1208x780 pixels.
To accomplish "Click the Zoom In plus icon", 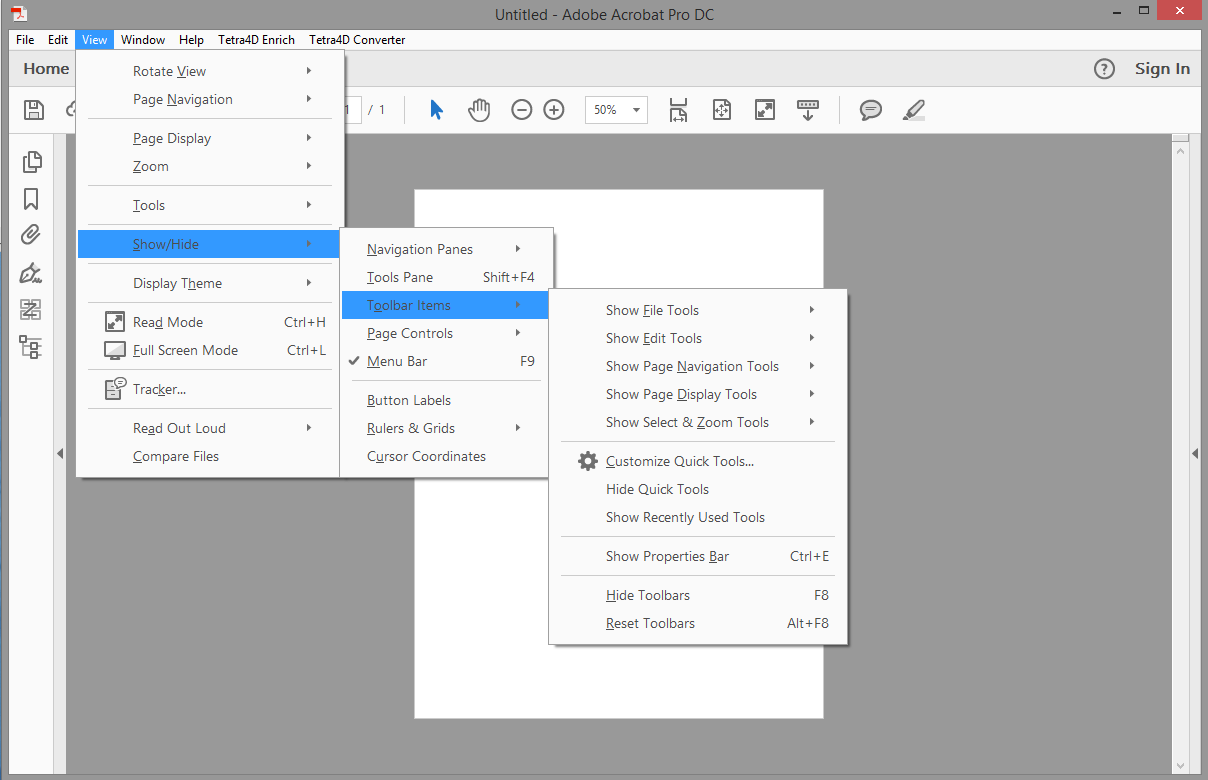I will 554,110.
